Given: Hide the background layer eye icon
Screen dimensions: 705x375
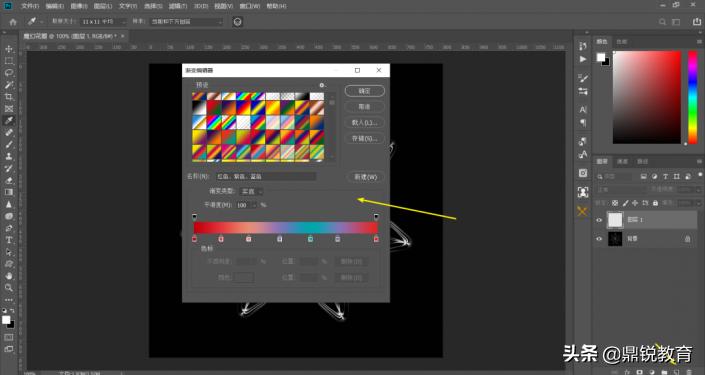Looking at the screenshot, I should [x=599, y=239].
